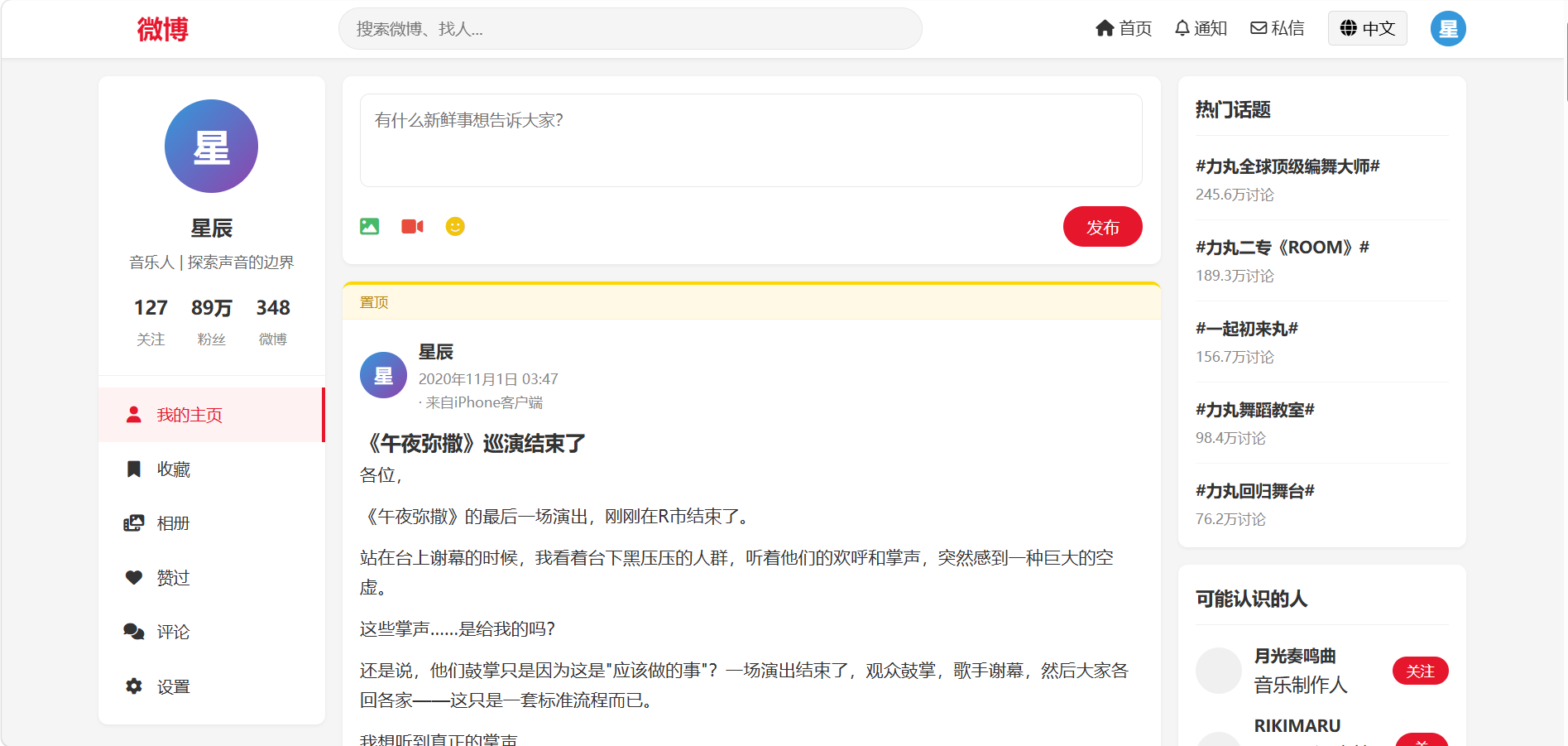This screenshot has width=1568, height=746.
Task: Open topic #力丸二专《ROOM》#
Action: (x=1283, y=248)
